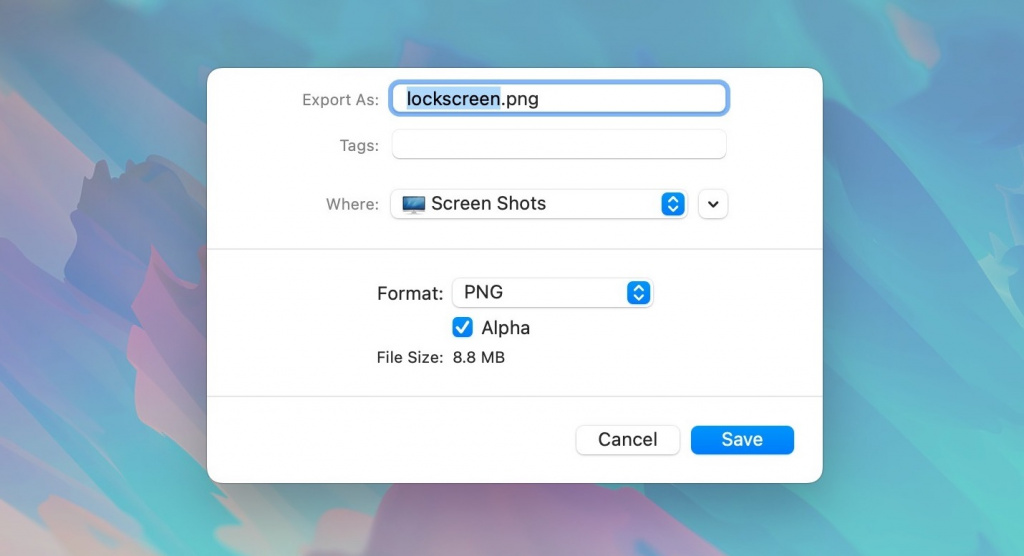
Task: Click the Screen Shots display icon
Action: [413, 204]
